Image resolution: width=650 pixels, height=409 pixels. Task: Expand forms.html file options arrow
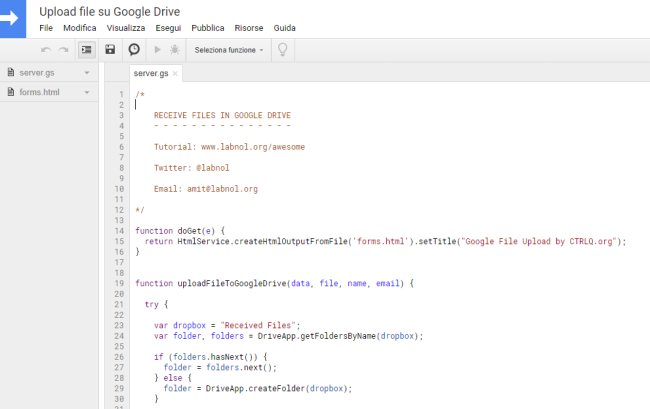click(87, 93)
